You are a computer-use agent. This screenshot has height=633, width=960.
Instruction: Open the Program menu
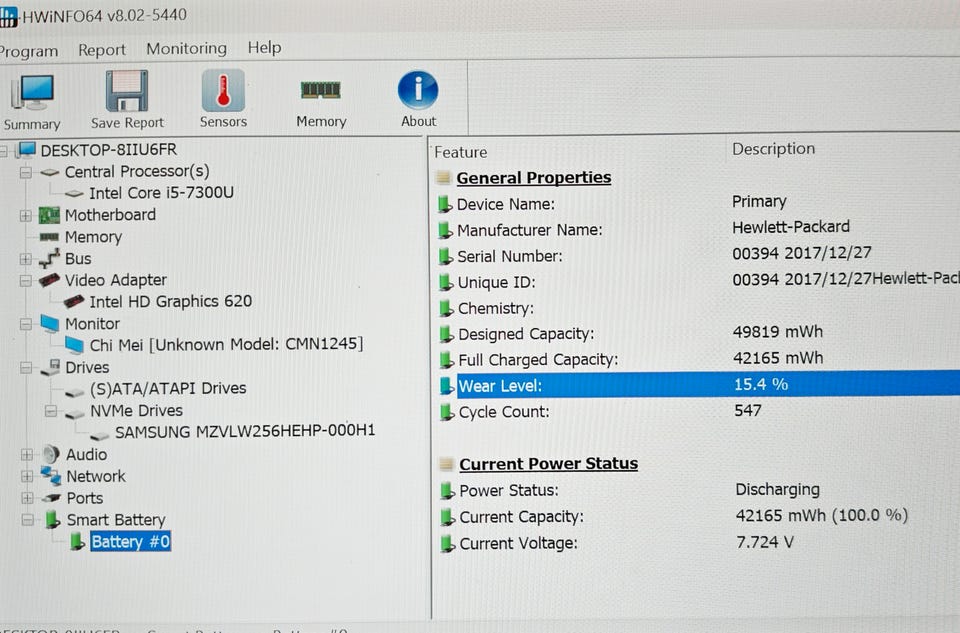tap(28, 51)
